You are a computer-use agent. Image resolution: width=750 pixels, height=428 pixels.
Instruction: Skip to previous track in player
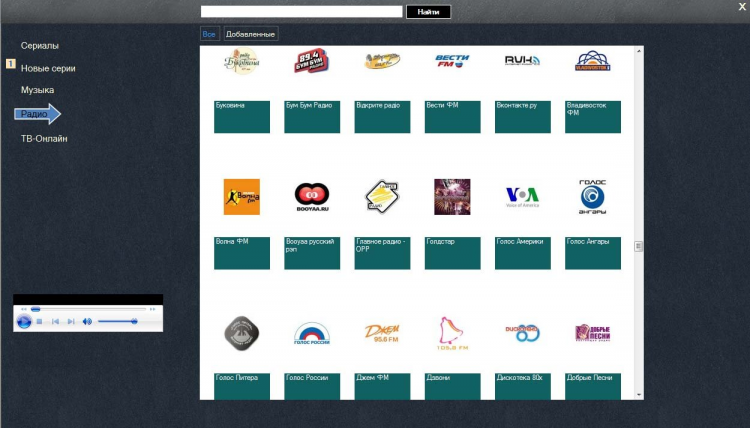[x=55, y=321]
